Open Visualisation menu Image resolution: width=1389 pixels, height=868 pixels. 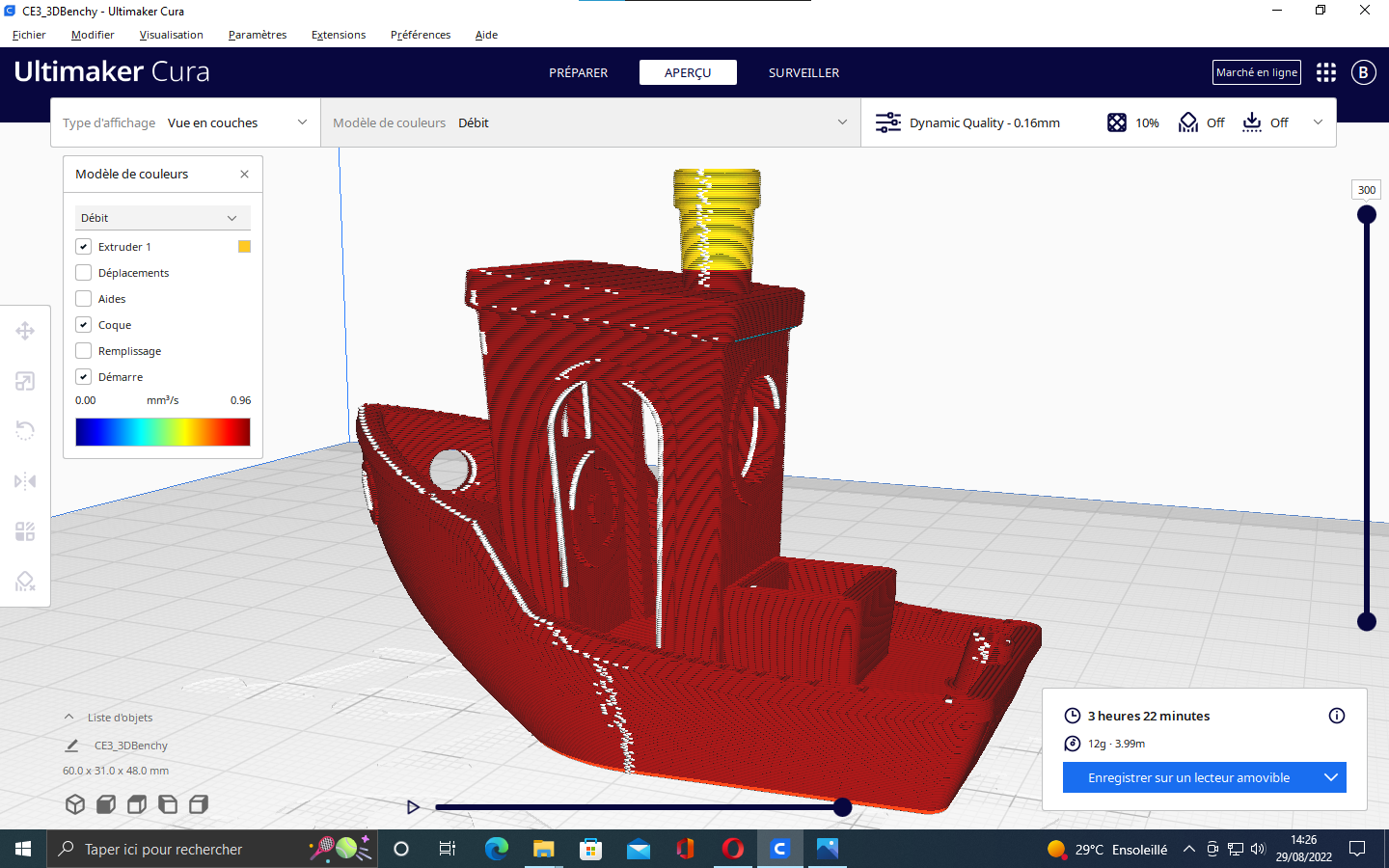pyautogui.click(x=172, y=35)
